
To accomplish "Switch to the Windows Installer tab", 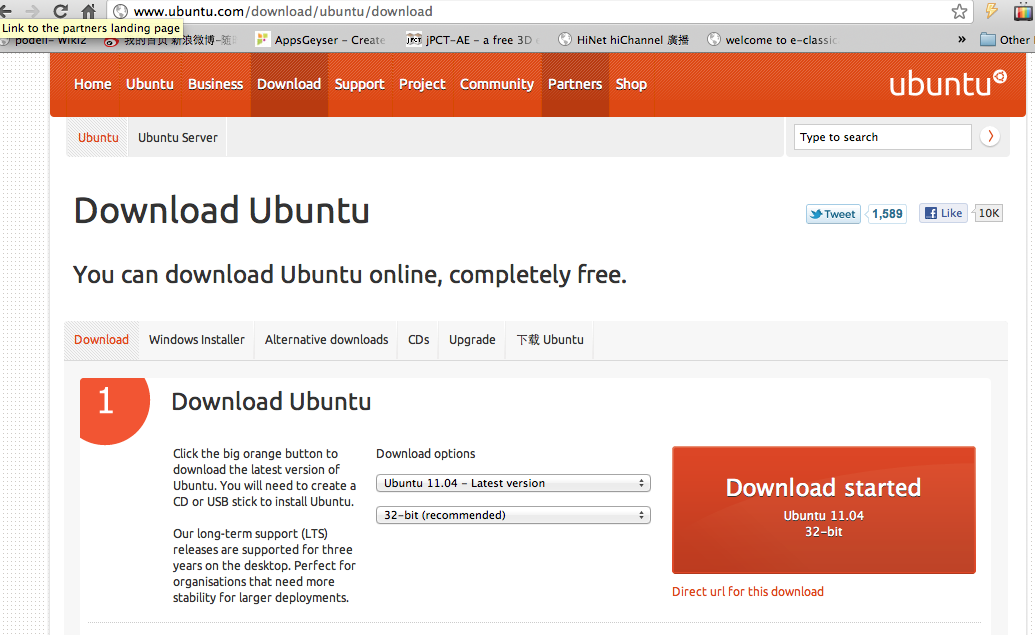I will [x=197, y=340].
